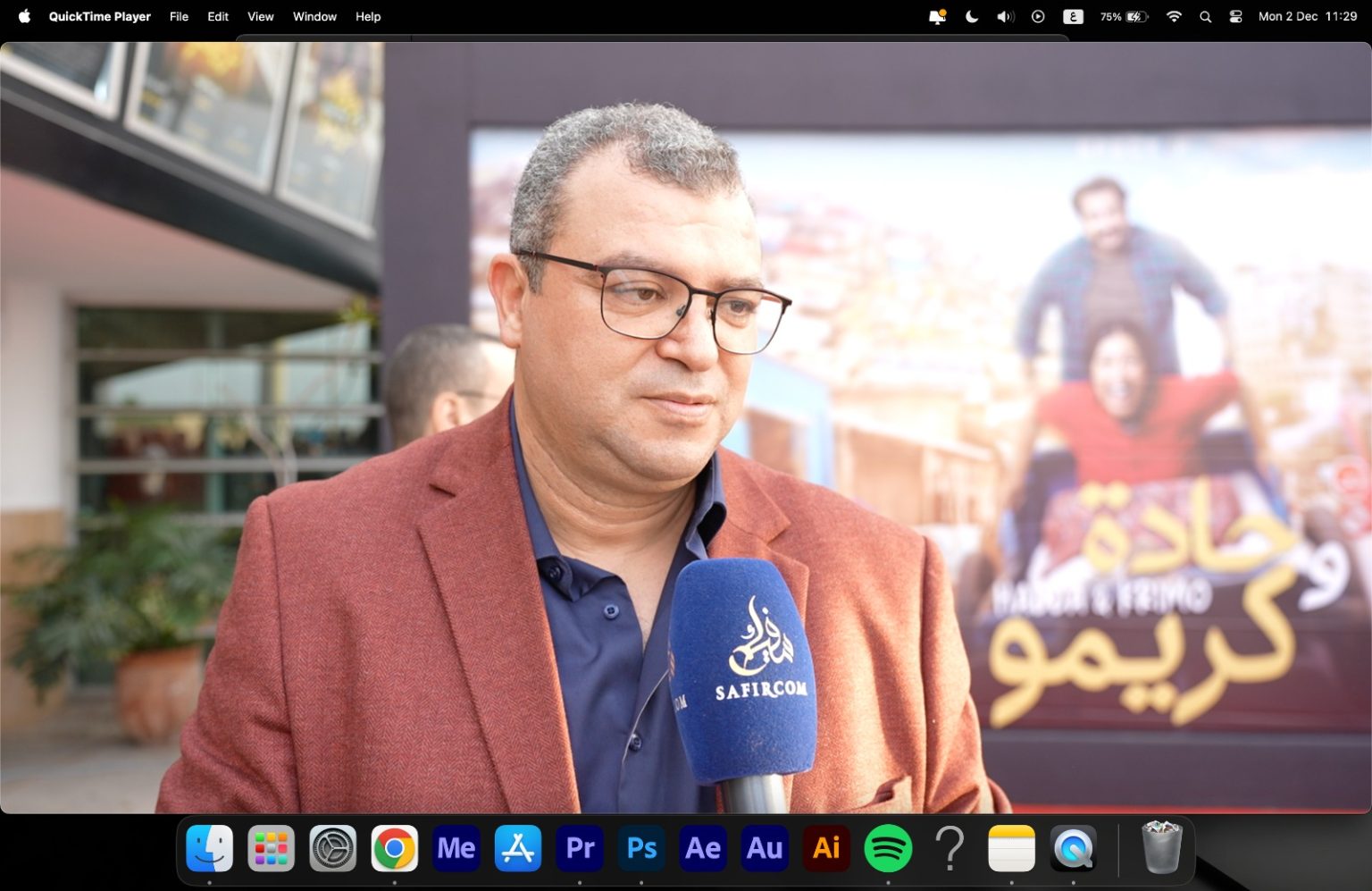This screenshot has height=891, width=1372.
Task: Click the question mark dock icon
Action: tap(950, 847)
